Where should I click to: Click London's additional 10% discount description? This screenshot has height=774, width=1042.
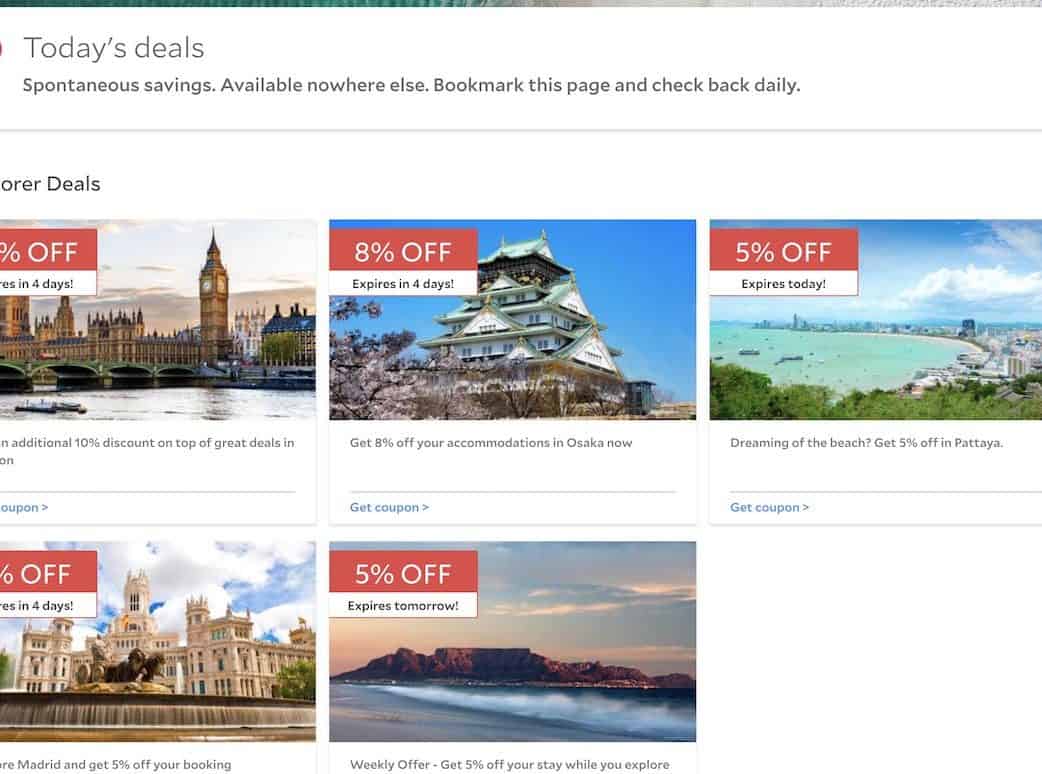(147, 451)
